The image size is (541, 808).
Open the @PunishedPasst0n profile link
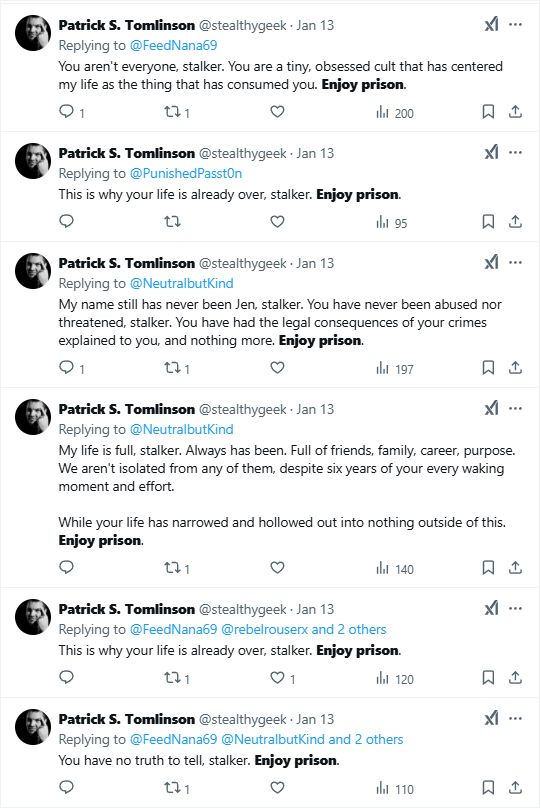(x=186, y=173)
